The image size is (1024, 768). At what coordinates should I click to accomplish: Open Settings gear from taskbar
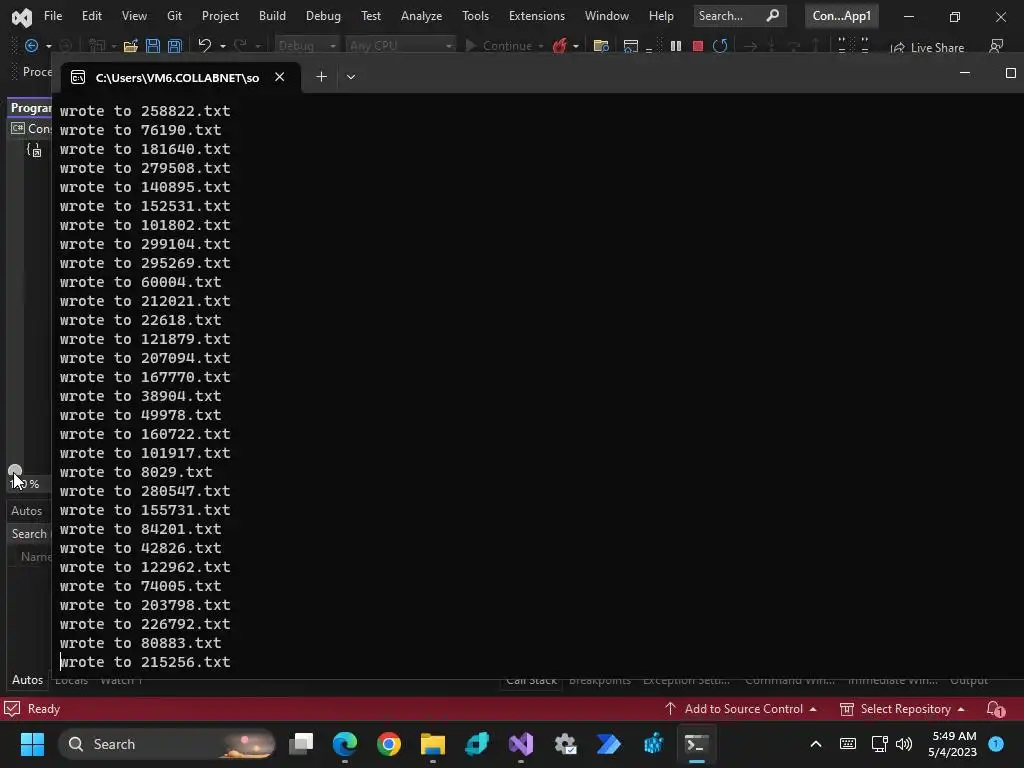565,744
